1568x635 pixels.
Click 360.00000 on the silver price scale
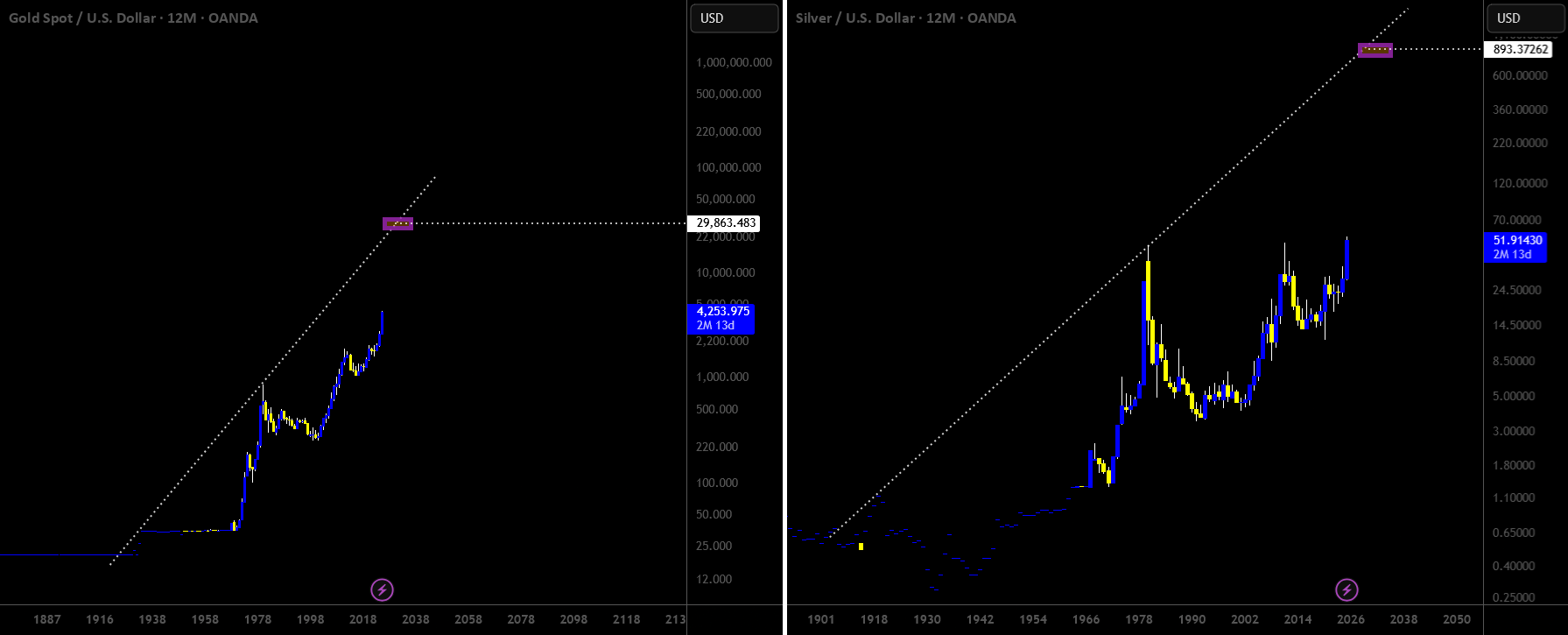click(1520, 109)
